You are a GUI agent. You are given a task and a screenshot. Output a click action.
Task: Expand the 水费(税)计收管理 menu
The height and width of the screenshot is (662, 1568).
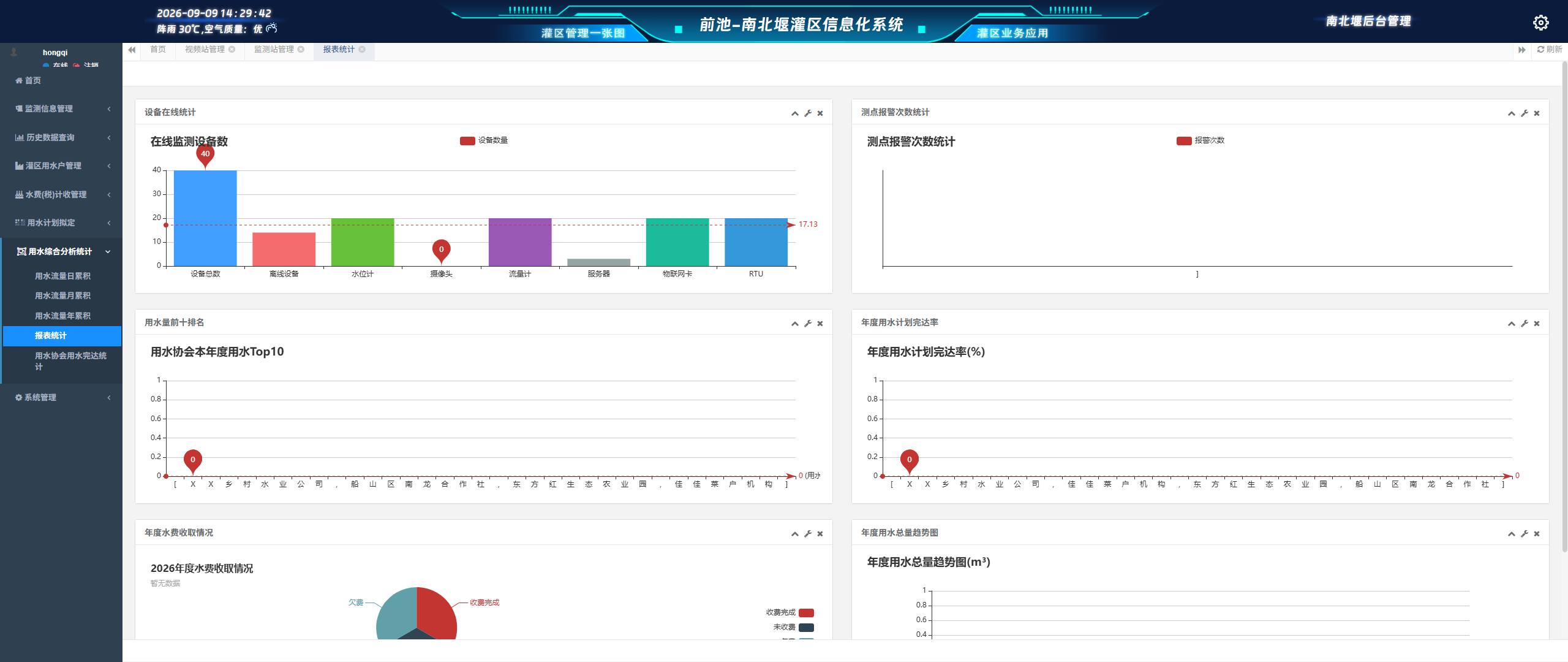61,195
